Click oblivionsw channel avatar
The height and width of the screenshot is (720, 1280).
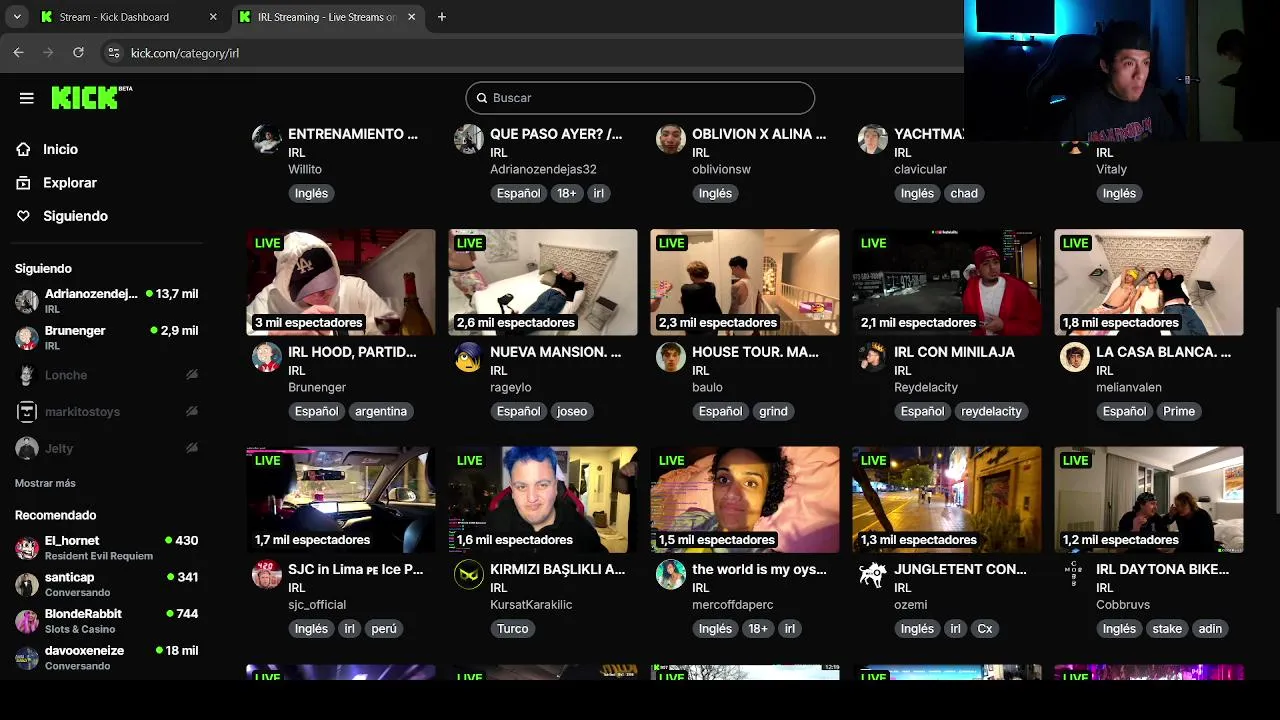[x=671, y=139]
